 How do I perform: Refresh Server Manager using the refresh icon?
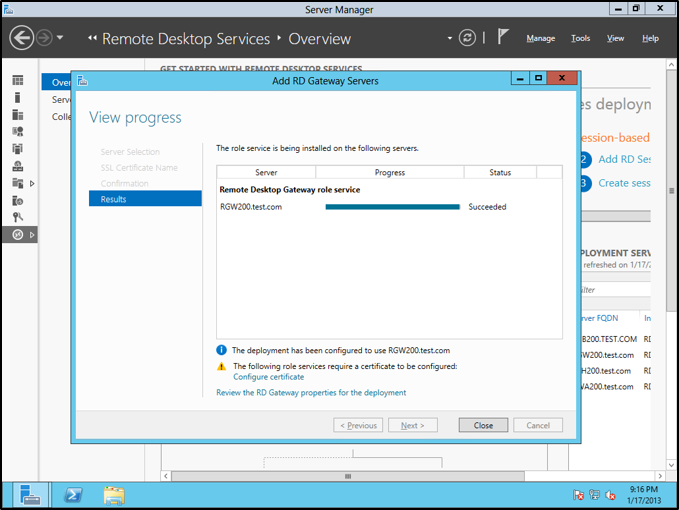(x=467, y=38)
